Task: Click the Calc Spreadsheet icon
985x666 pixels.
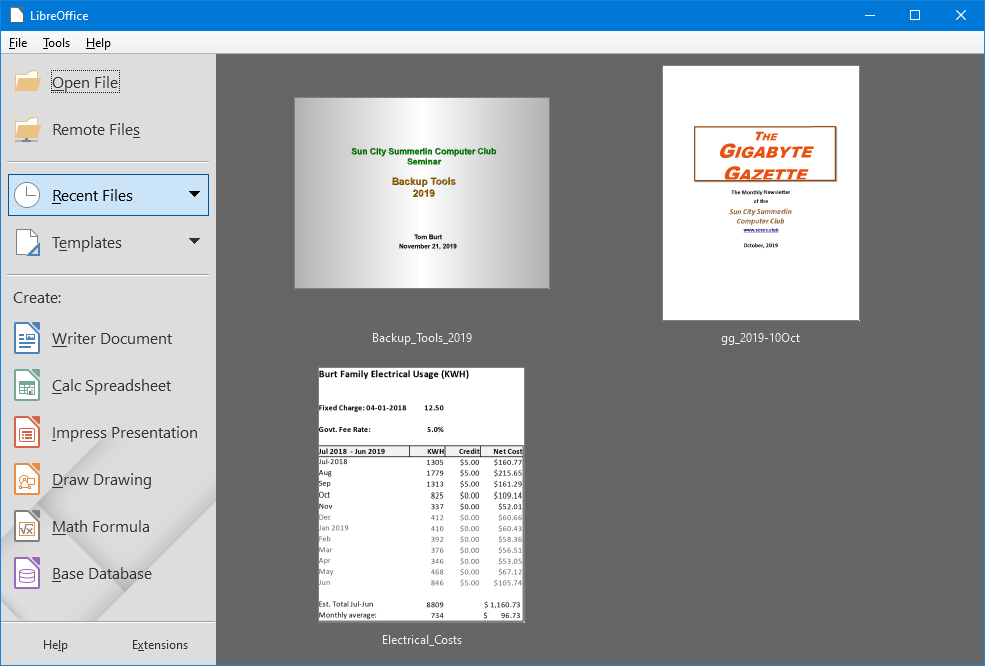Action: click(27, 385)
